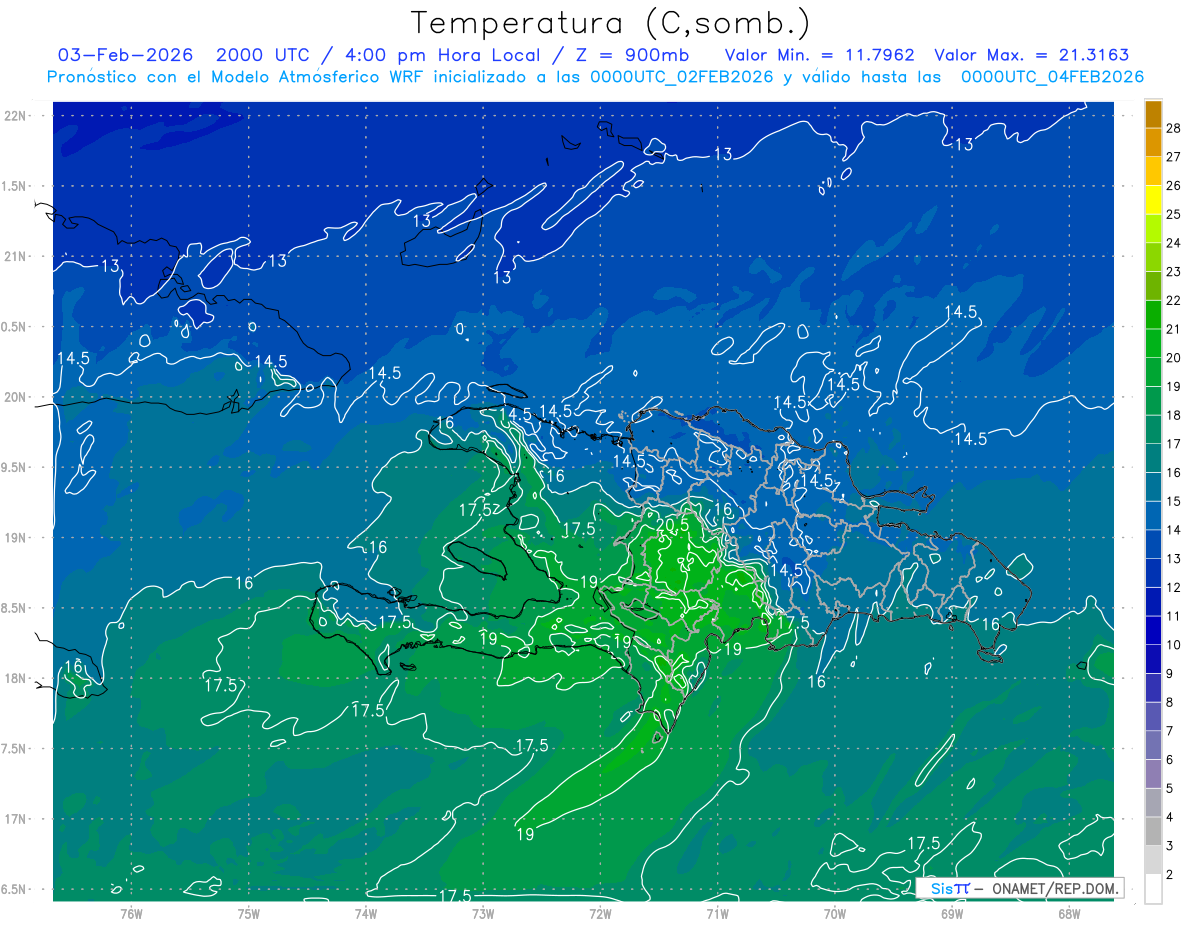Screen dimensions: 1200x927
Task: Click the "2" value in the color legend
Action: [1171, 875]
